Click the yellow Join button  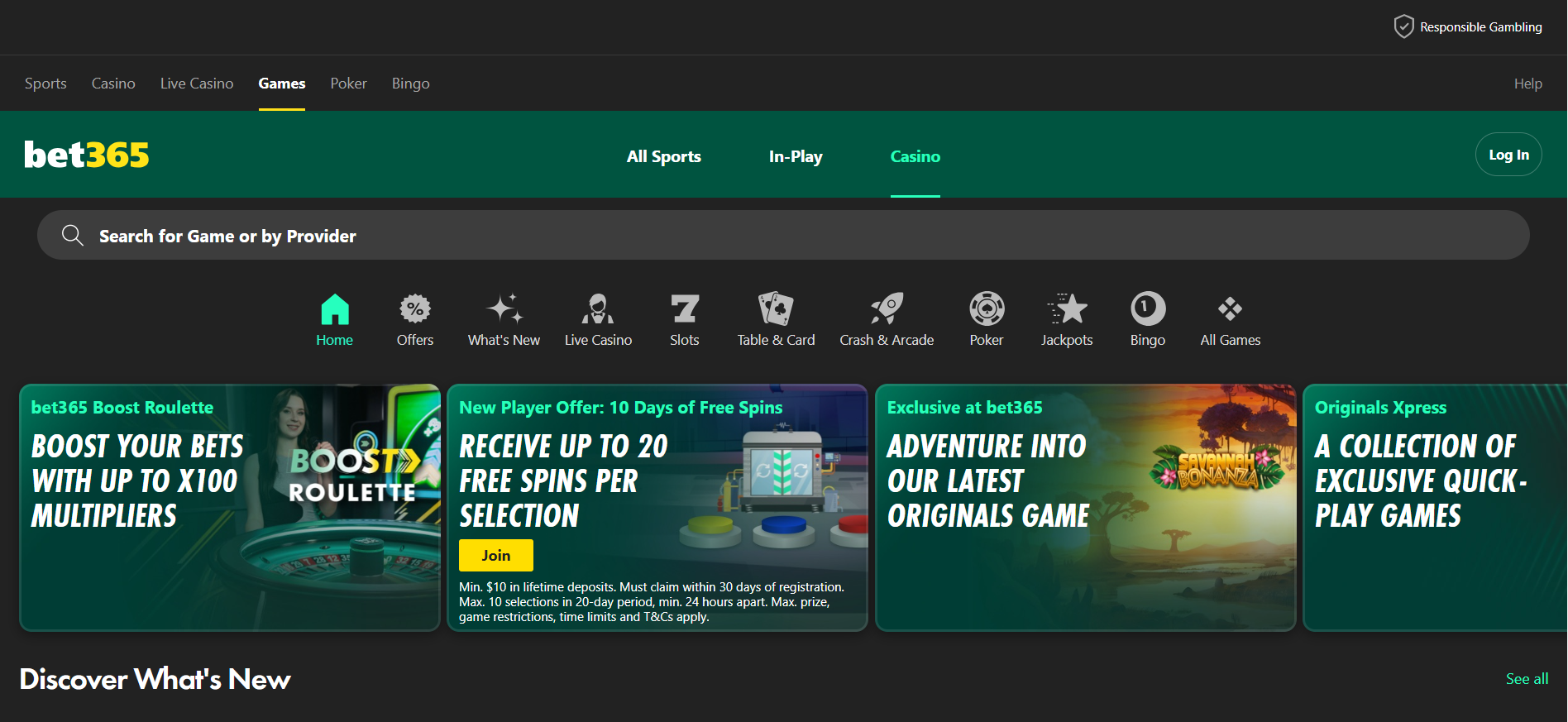(x=495, y=556)
